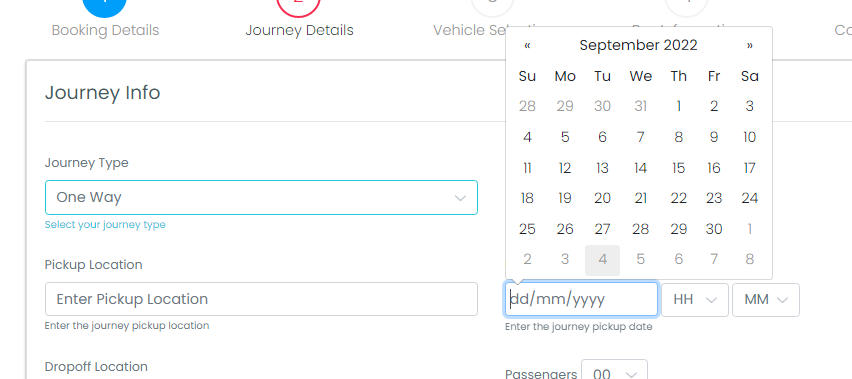Select August 28 in the calendar
The width and height of the screenshot is (852, 379).
(x=527, y=106)
